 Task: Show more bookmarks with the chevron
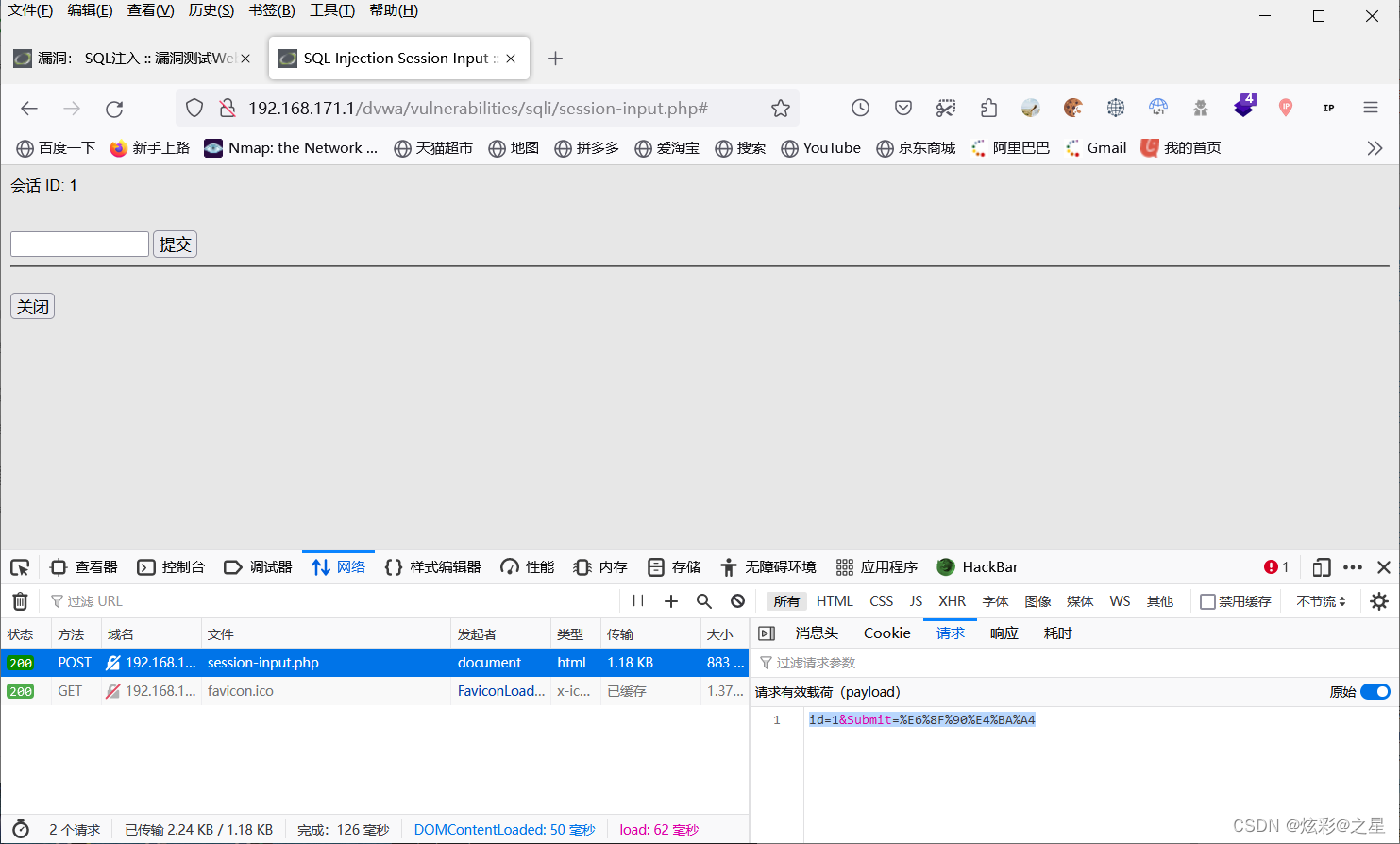click(x=1375, y=148)
